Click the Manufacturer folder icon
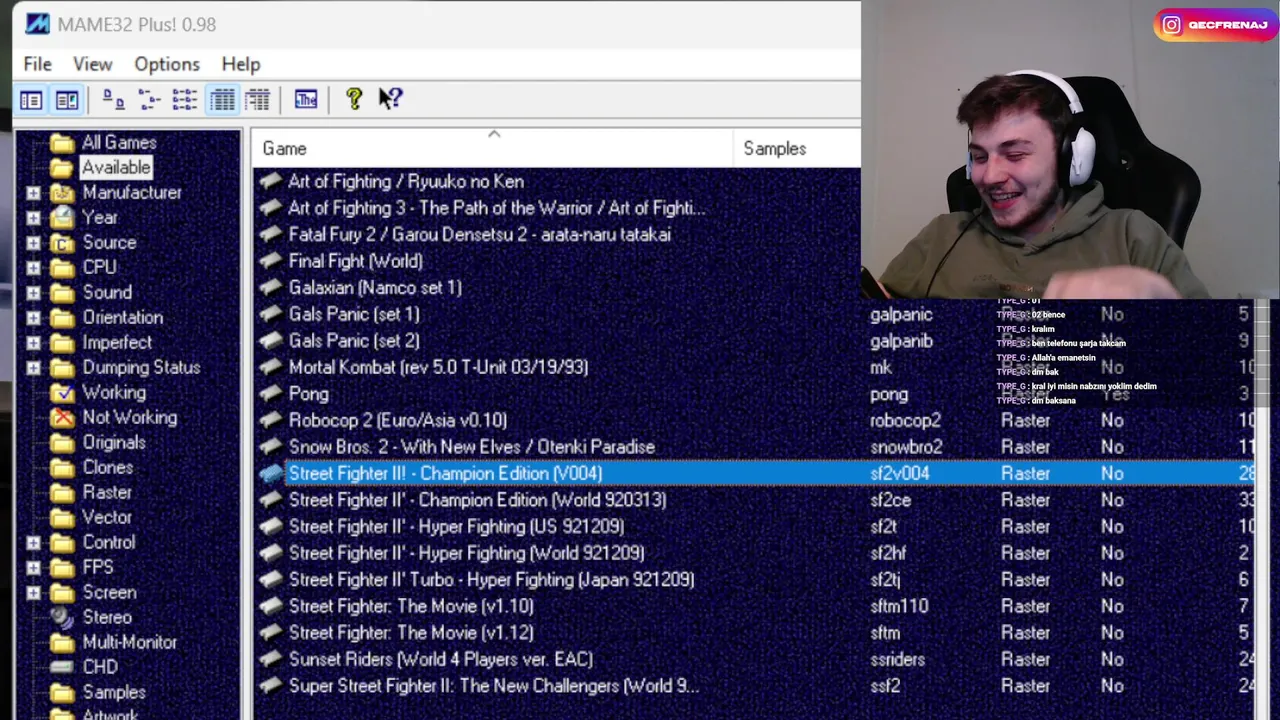1280x720 pixels. 62,193
